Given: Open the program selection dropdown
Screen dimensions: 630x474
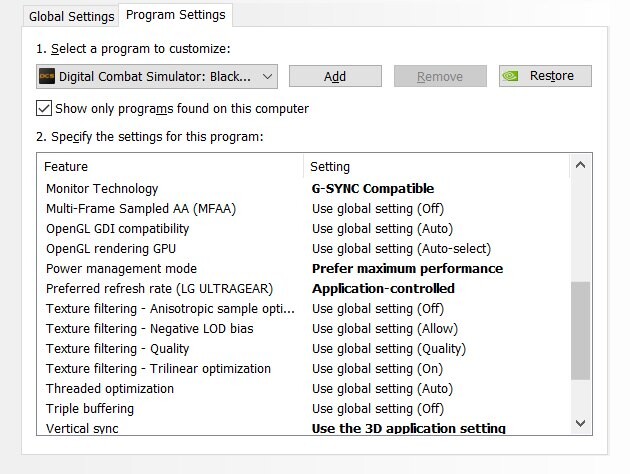Looking at the screenshot, I should (x=157, y=76).
